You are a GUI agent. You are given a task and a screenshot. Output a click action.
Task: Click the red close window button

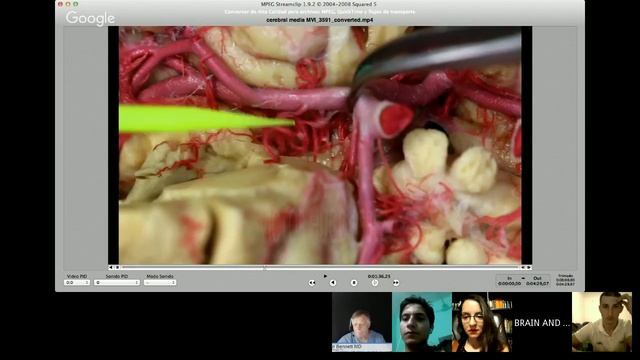(x=60, y=4)
